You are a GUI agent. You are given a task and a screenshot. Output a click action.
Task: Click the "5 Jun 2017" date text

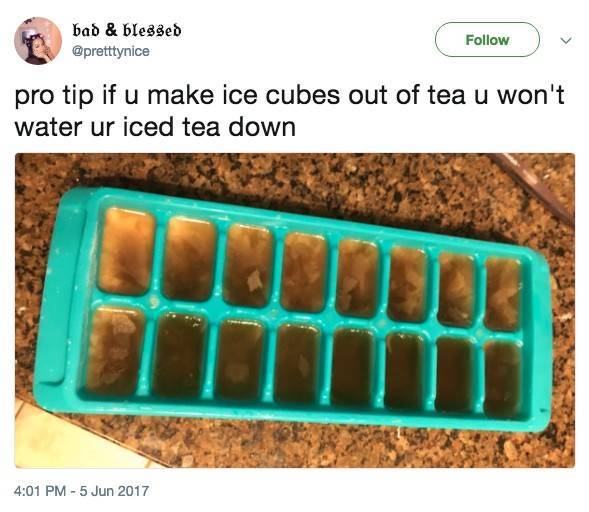[115, 491]
